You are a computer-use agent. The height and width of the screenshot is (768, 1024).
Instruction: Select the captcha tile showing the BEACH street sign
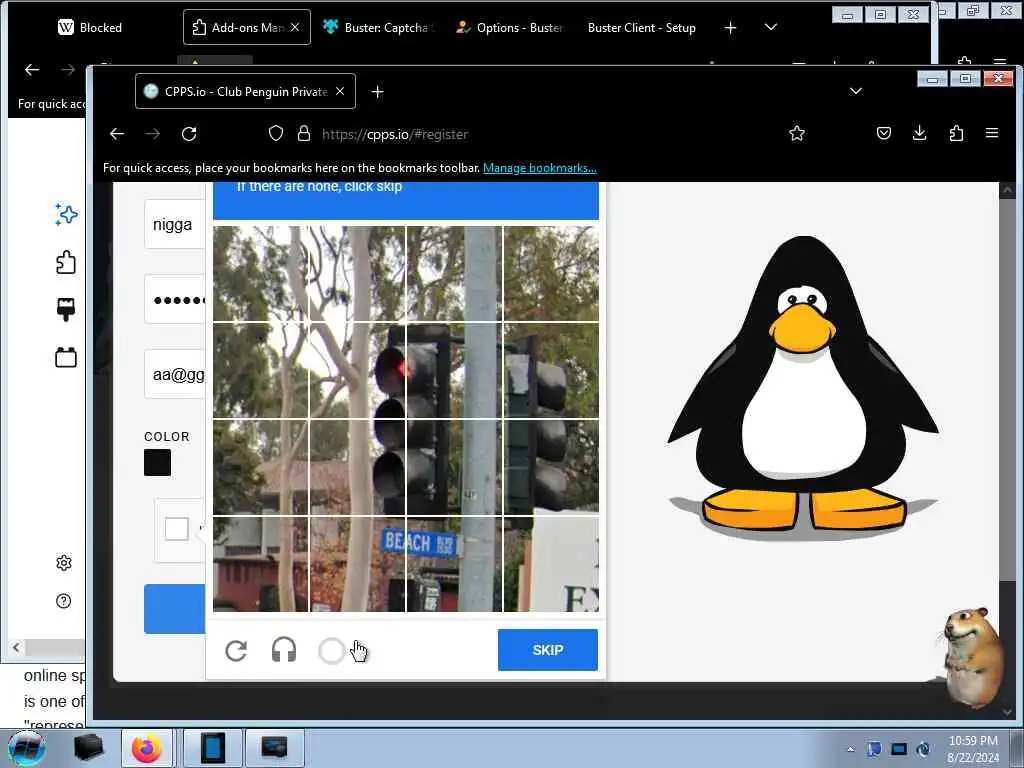(x=455, y=564)
